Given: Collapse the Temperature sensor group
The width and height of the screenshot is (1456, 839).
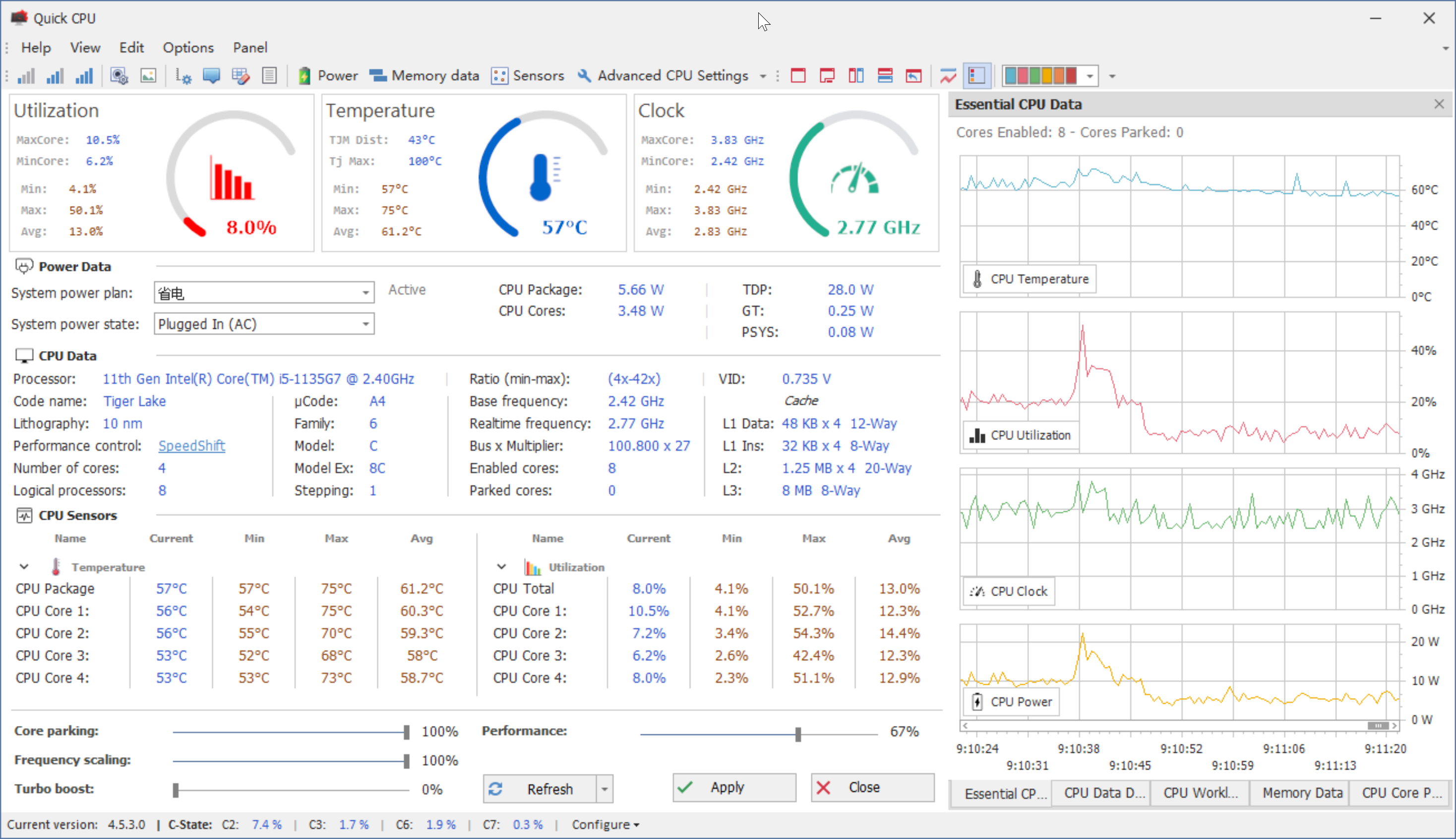Looking at the screenshot, I should 24,566.
